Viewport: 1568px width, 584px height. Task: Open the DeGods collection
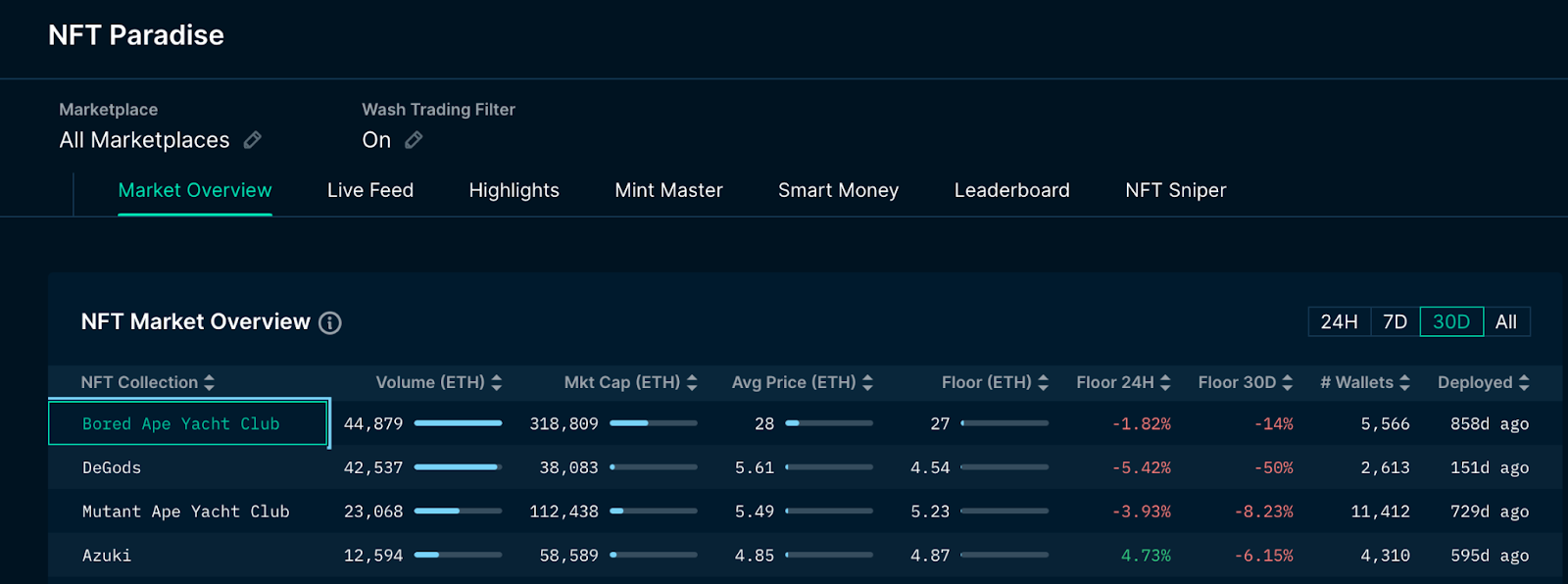tap(112, 467)
